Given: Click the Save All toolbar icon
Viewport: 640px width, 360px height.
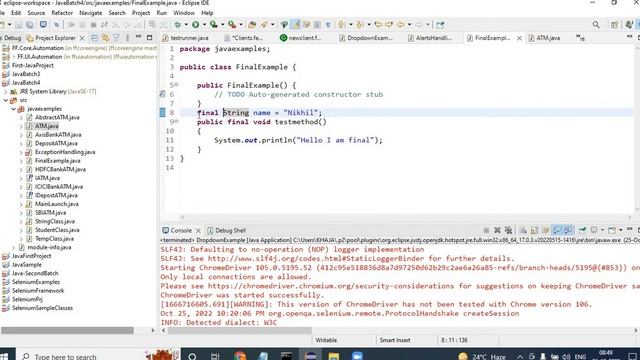Looking at the screenshot, I should click(30, 25).
